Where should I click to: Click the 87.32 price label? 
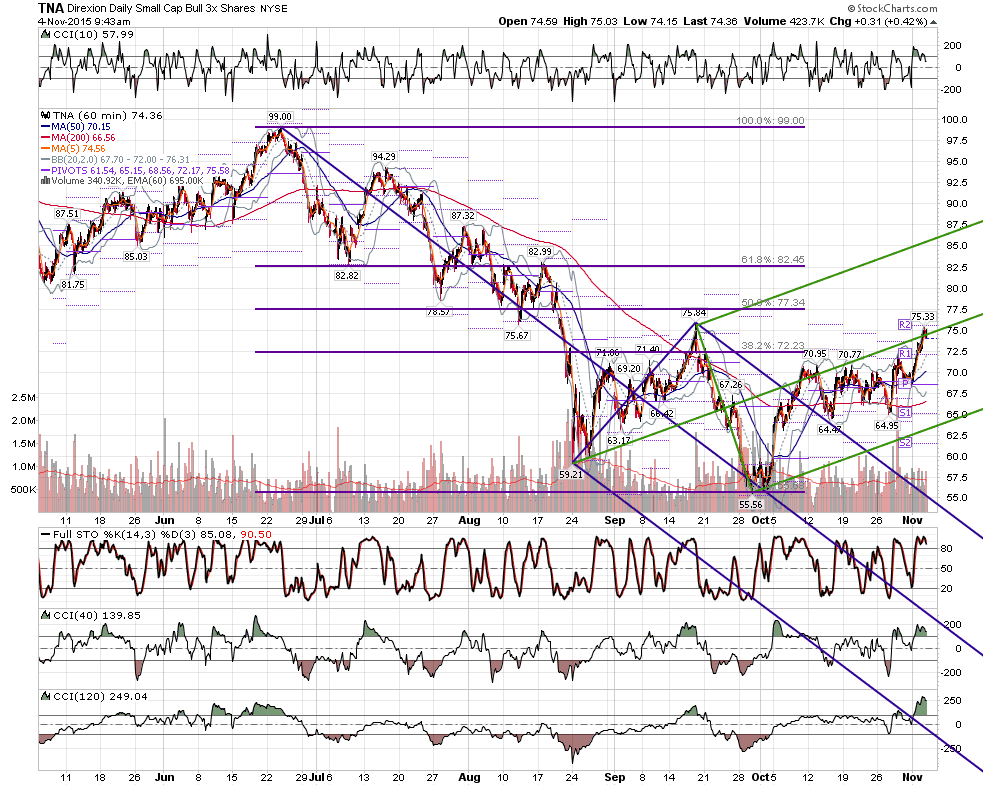[463, 216]
